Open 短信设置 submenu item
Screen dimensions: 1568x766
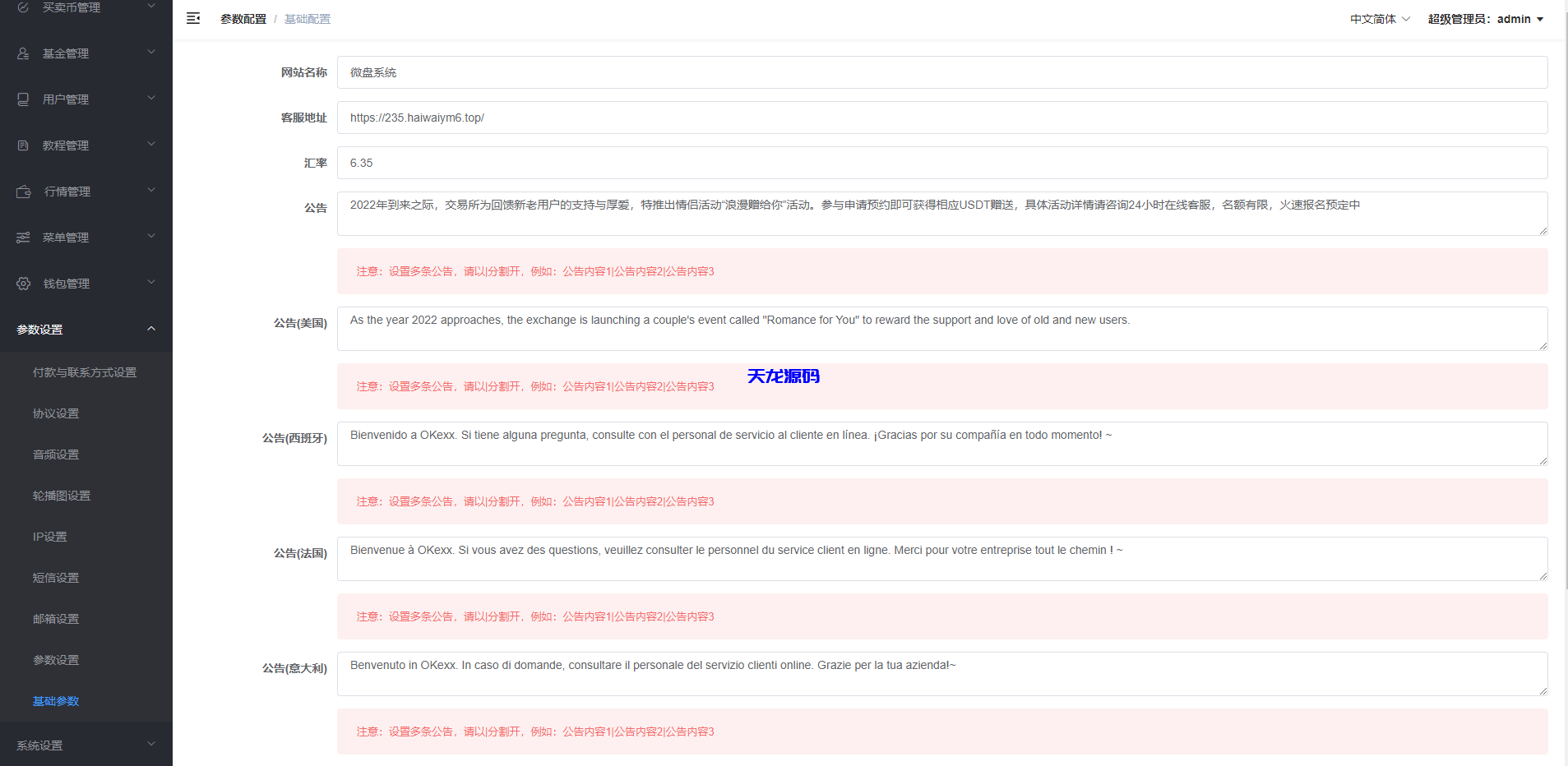[x=56, y=578]
